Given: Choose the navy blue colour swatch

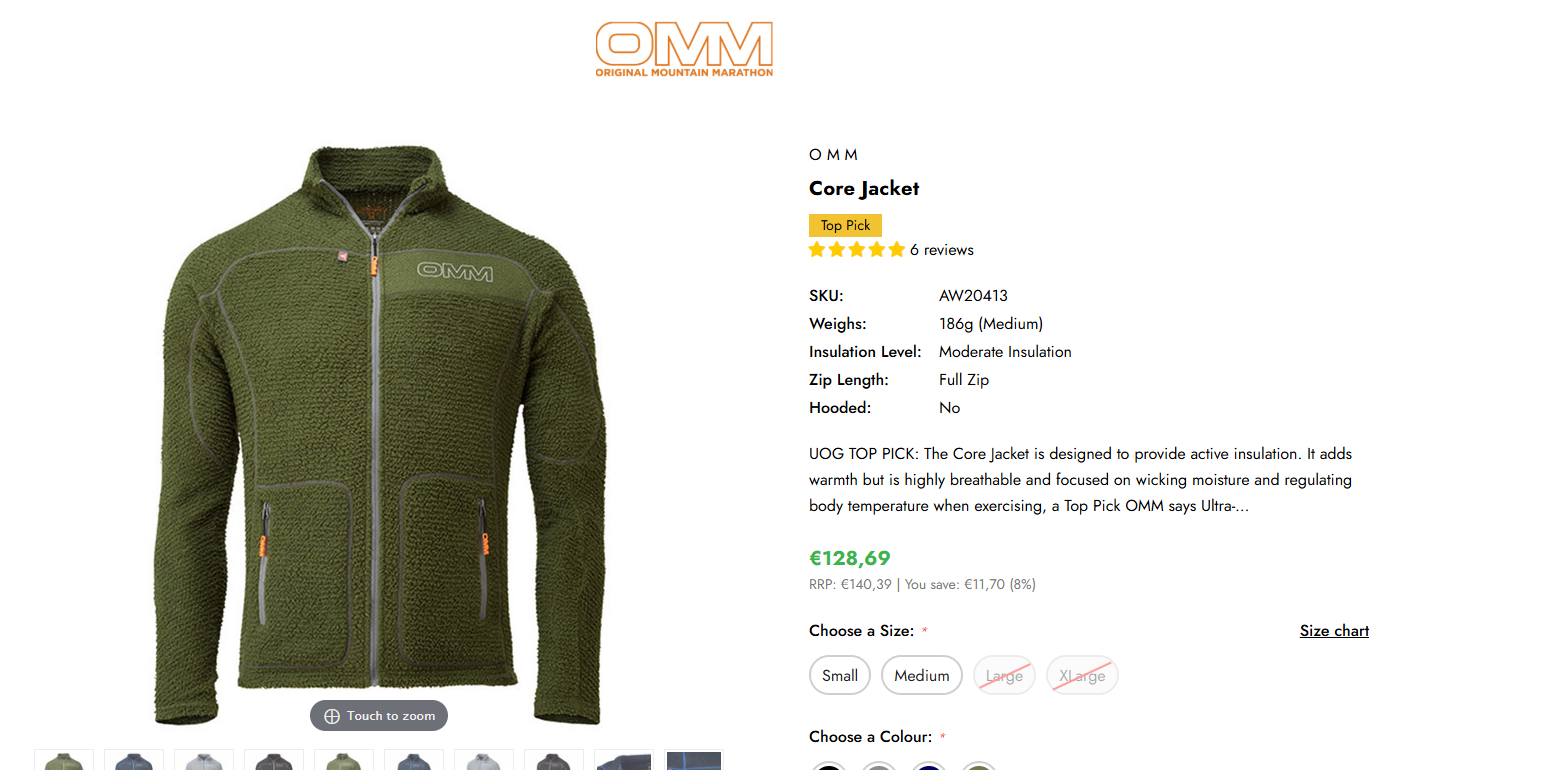Looking at the screenshot, I should (x=929, y=766).
